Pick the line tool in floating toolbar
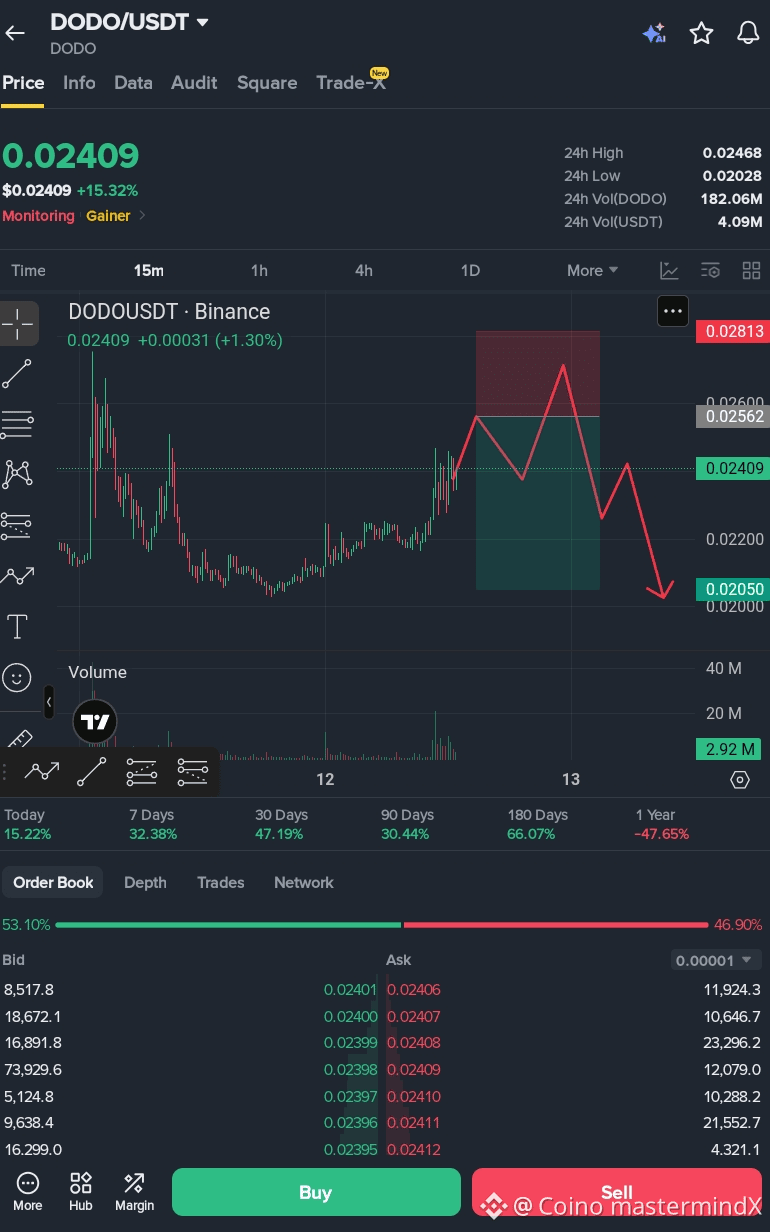The image size is (770, 1232). tap(92, 771)
